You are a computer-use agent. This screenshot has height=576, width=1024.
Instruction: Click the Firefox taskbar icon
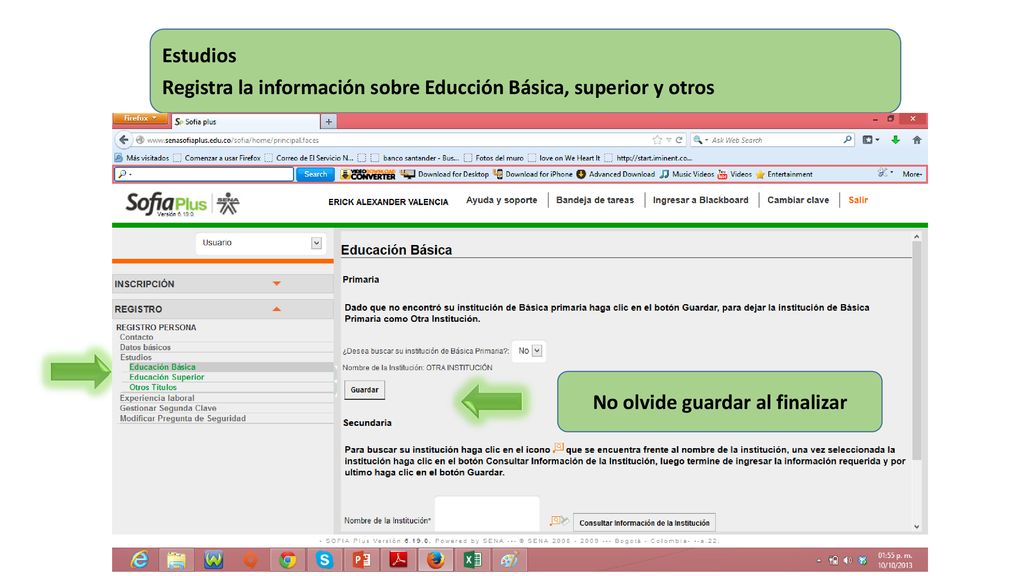pyautogui.click(x=436, y=560)
